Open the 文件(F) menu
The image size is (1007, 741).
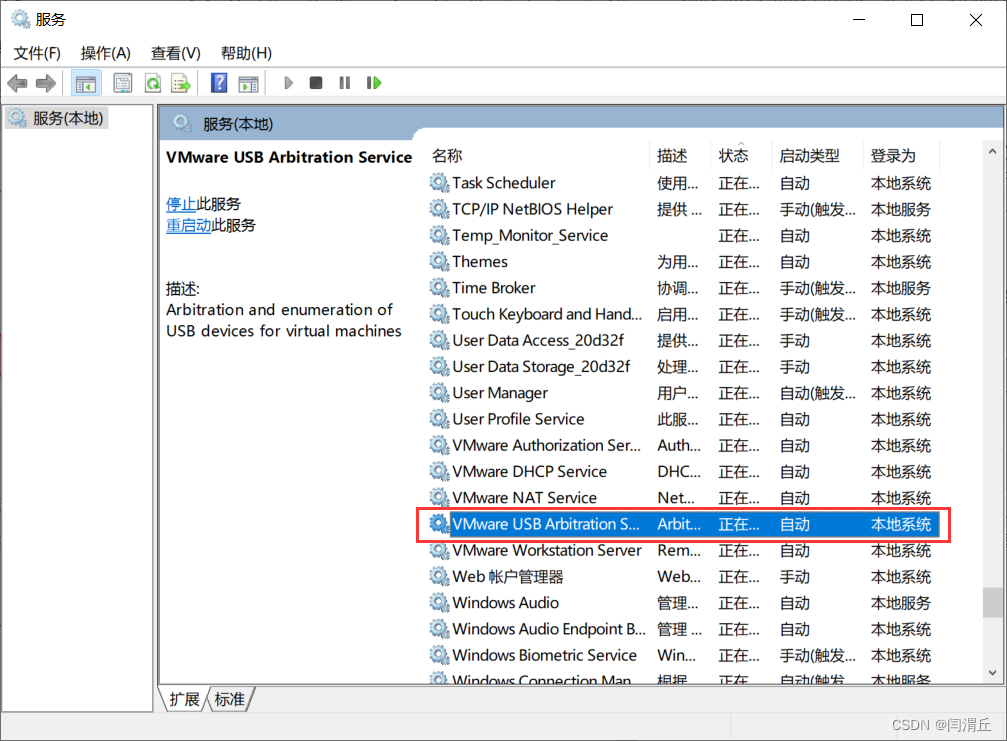pos(37,53)
